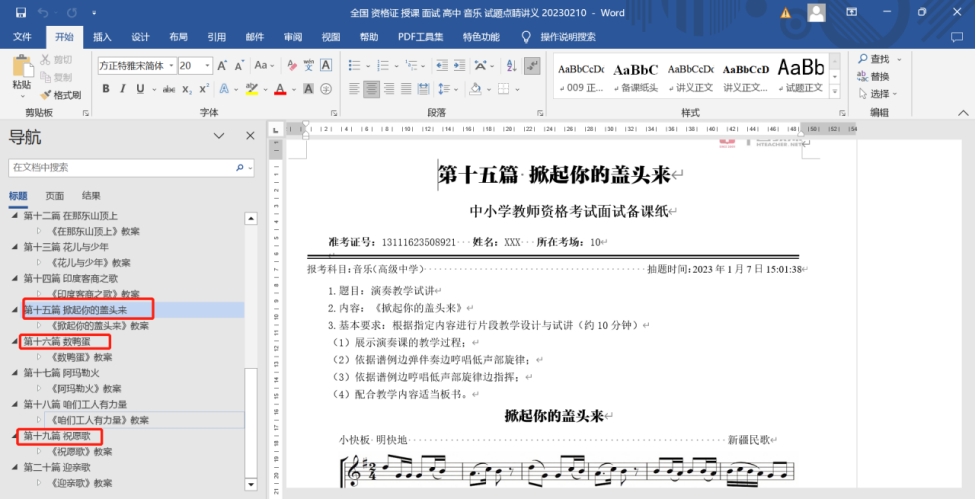Jump to 第十九篇 祝愿歌 heading

(56, 437)
